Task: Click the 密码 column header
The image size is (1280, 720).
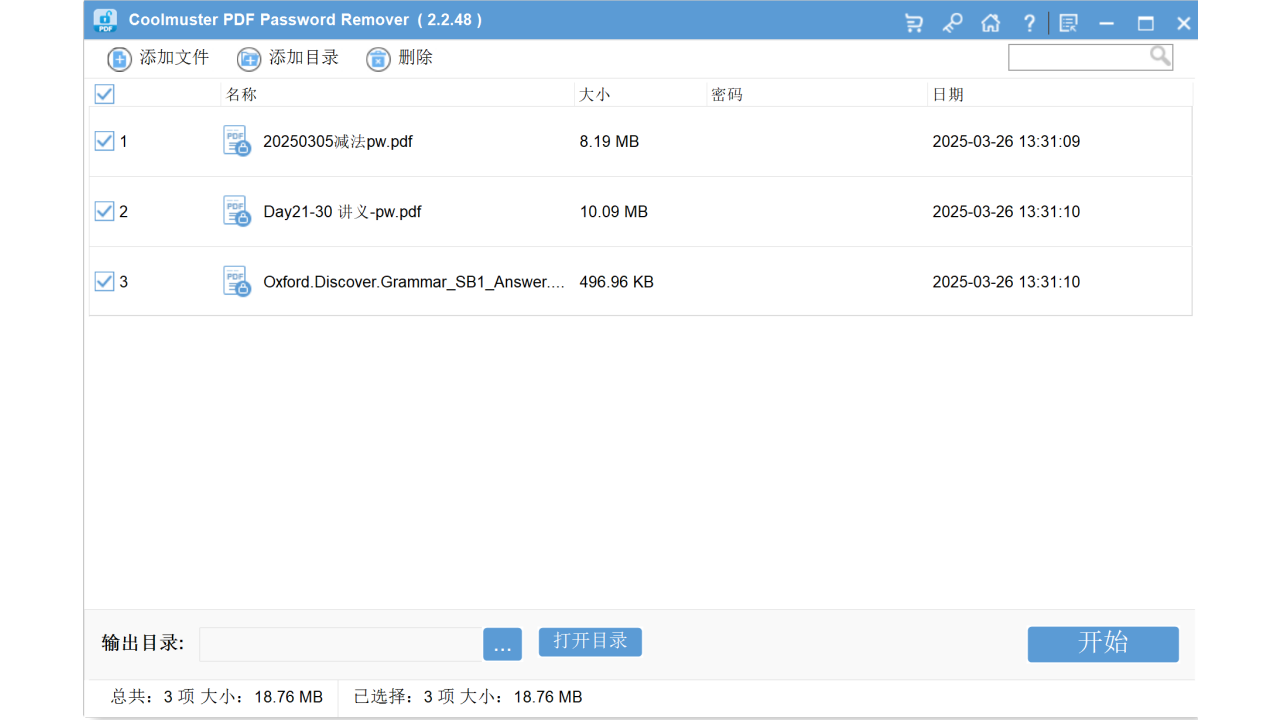Action: (727, 93)
